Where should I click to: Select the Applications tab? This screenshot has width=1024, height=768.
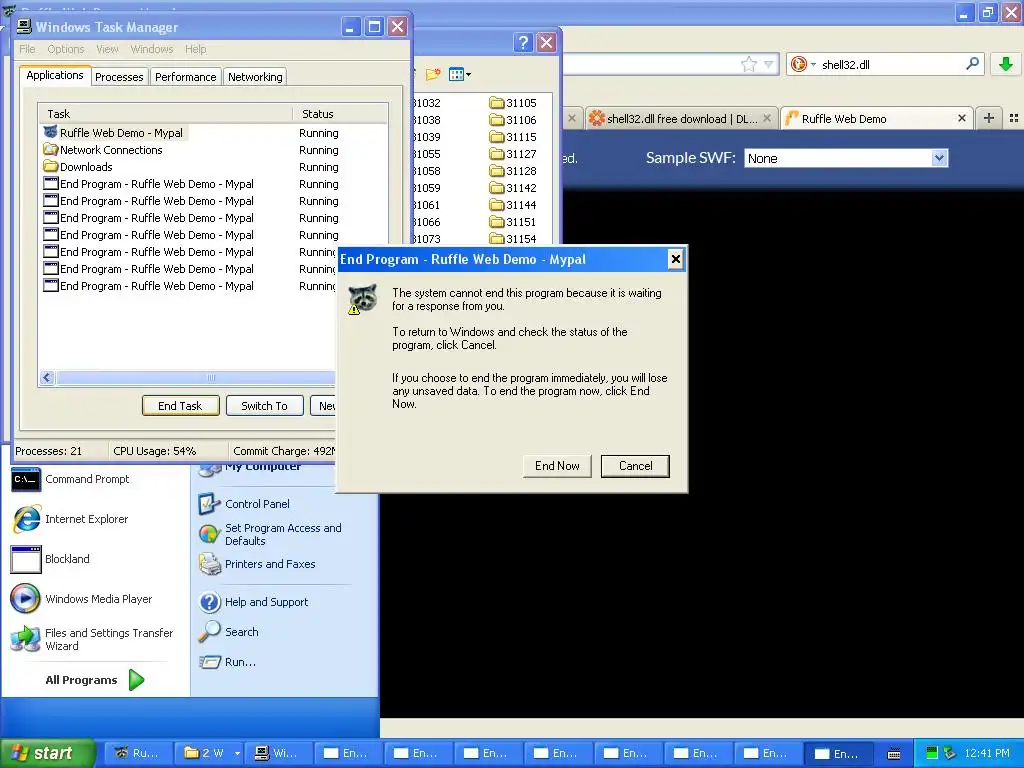pos(55,75)
